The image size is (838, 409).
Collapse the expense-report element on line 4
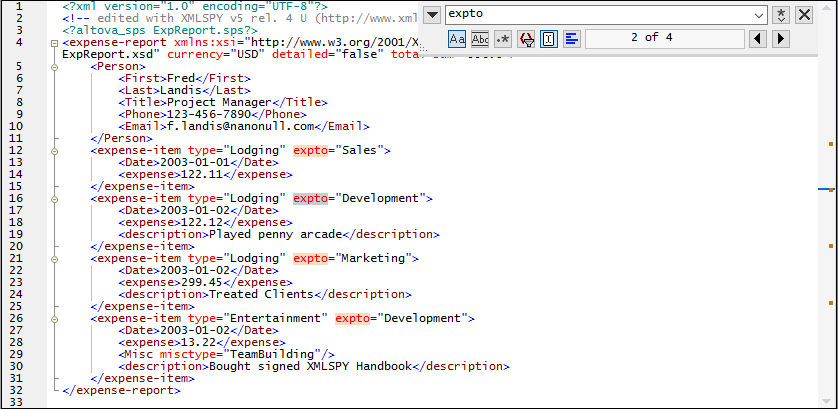(54, 44)
